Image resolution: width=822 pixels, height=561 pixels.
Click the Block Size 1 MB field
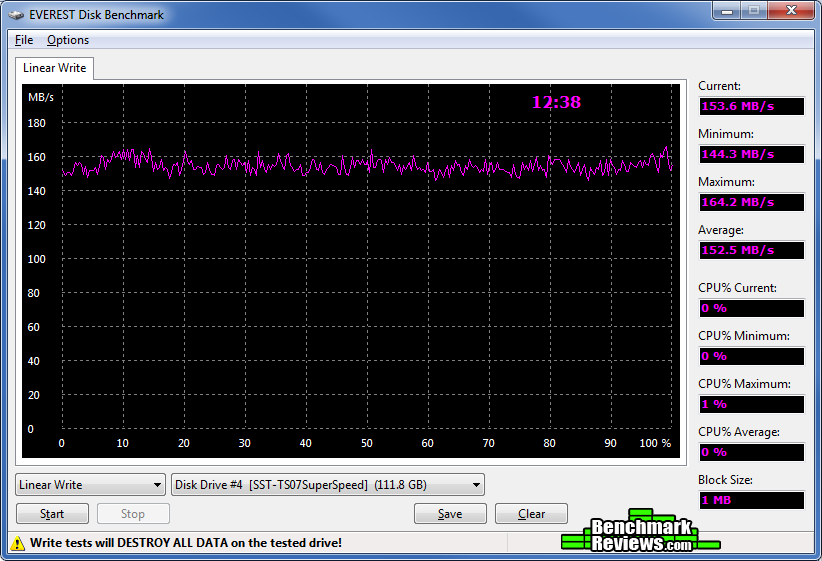(x=752, y=500)
